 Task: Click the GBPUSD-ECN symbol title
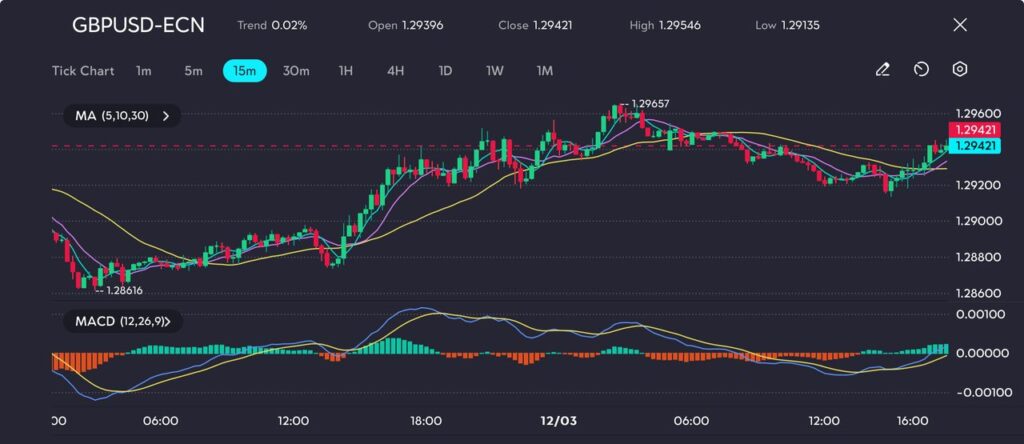138,25
